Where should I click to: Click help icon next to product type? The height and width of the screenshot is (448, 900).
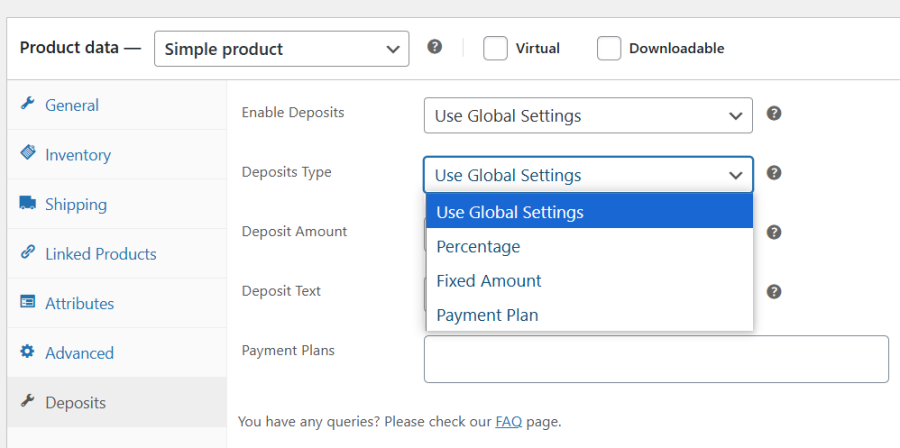[x=435, y=47]
